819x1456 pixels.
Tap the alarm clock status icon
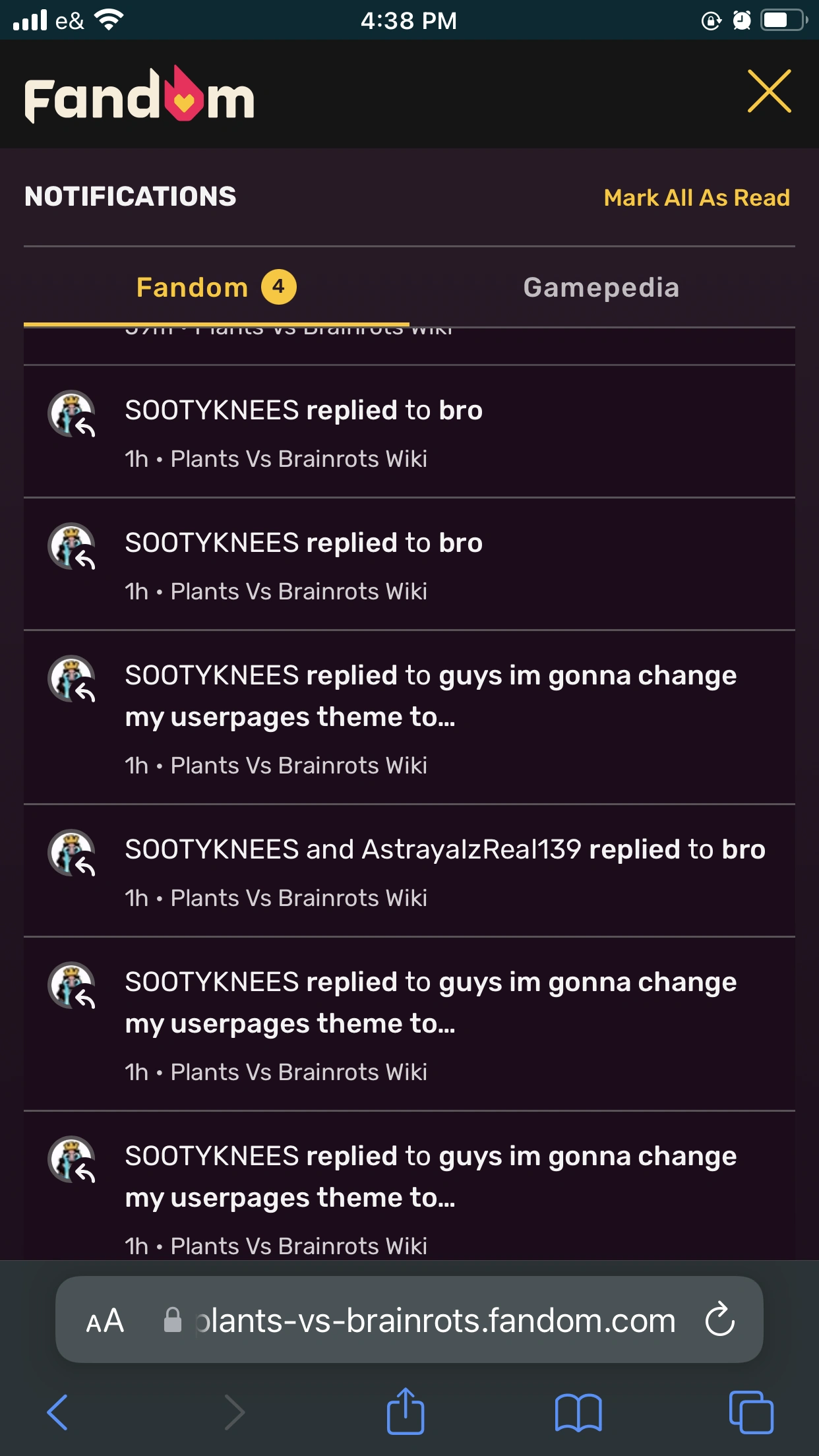[742, 21]
